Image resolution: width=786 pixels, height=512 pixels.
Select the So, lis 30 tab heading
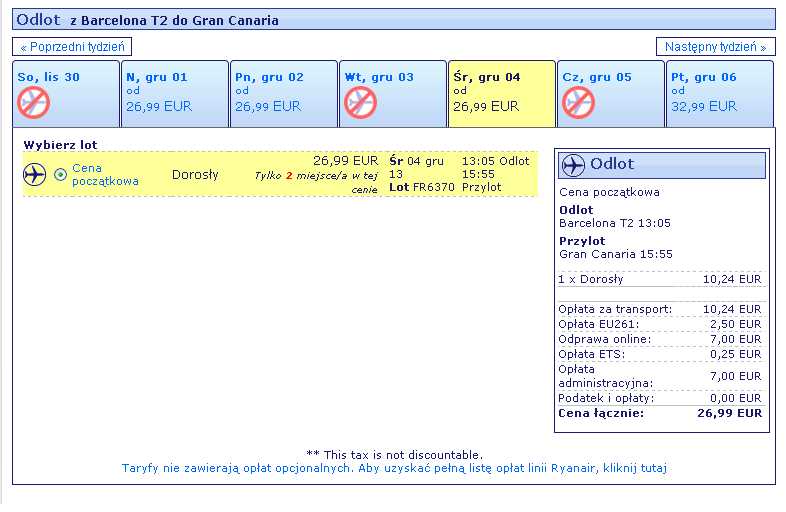(49, 77)
